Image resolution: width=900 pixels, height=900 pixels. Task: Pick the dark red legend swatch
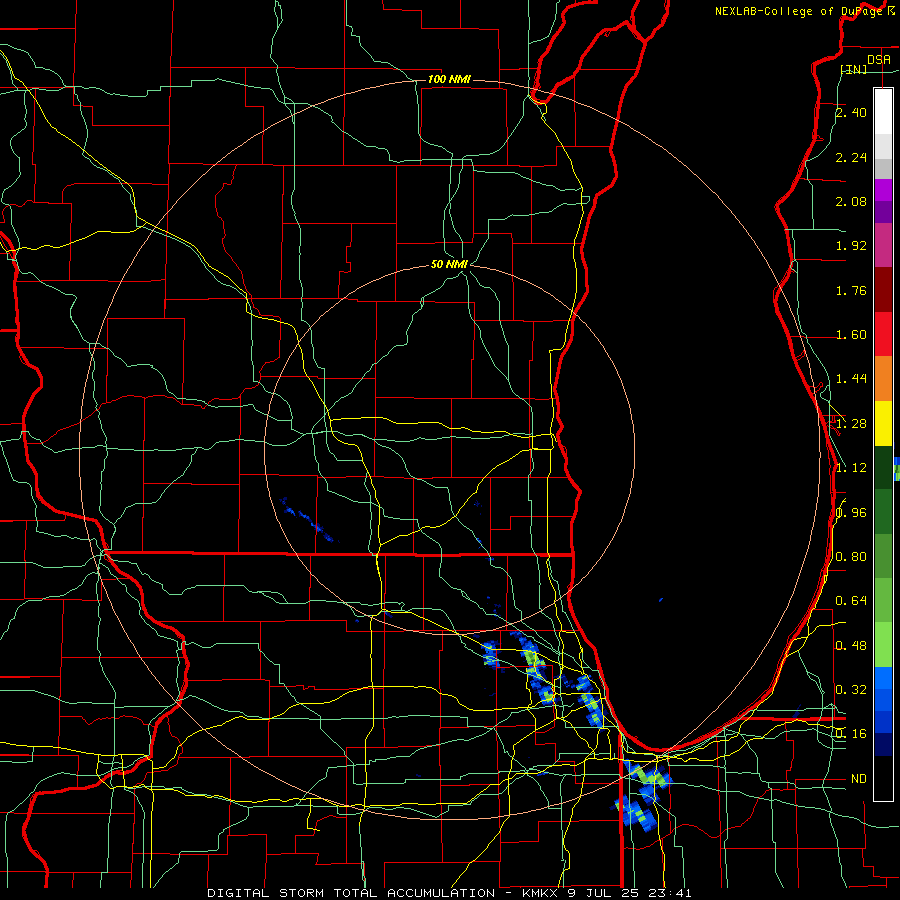pos(883,290)
